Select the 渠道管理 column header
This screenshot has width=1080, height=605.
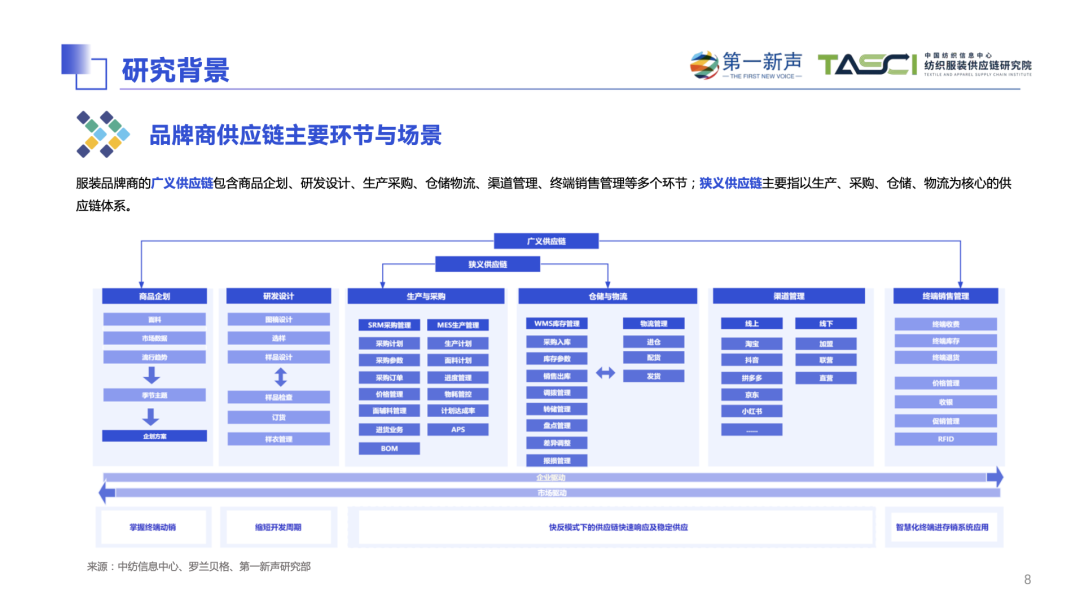(x=789, y=296)
